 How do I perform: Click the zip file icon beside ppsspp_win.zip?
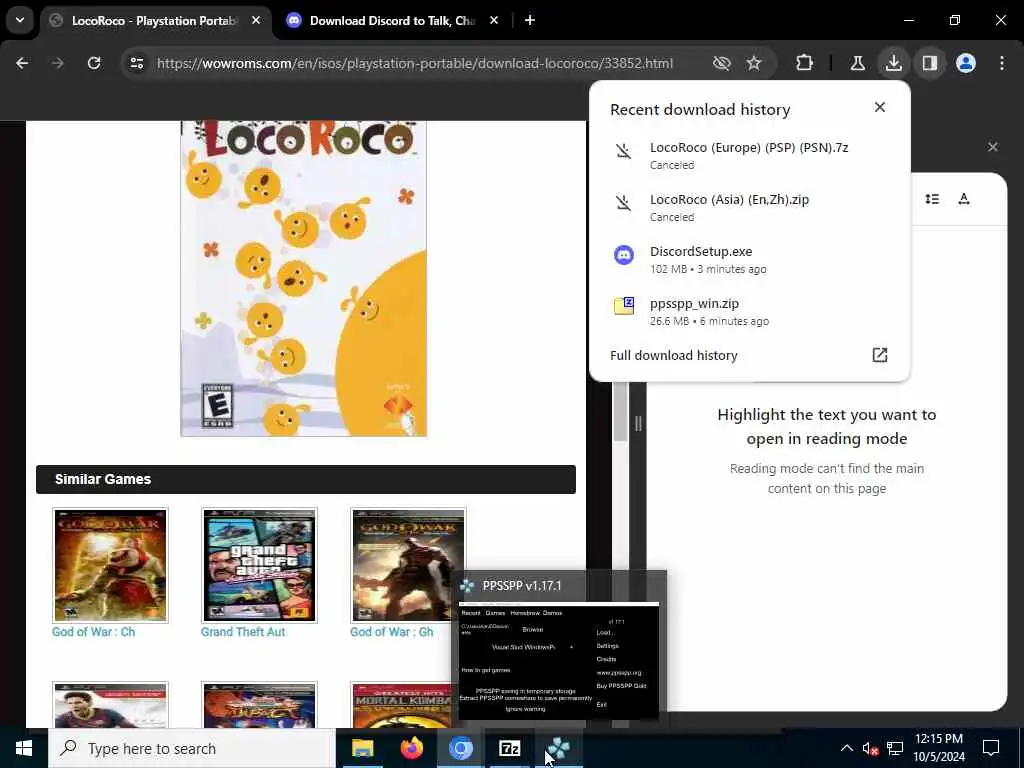pos(624,306)
